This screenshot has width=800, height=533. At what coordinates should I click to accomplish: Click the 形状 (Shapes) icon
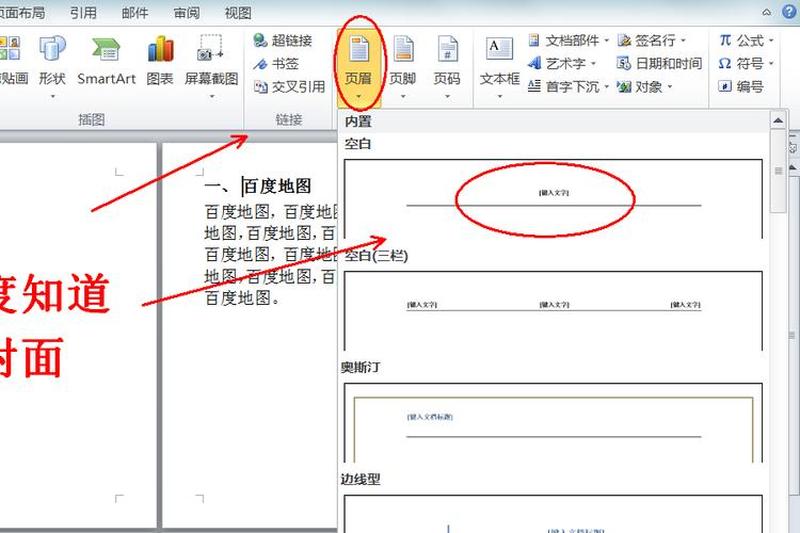point(53,49)
